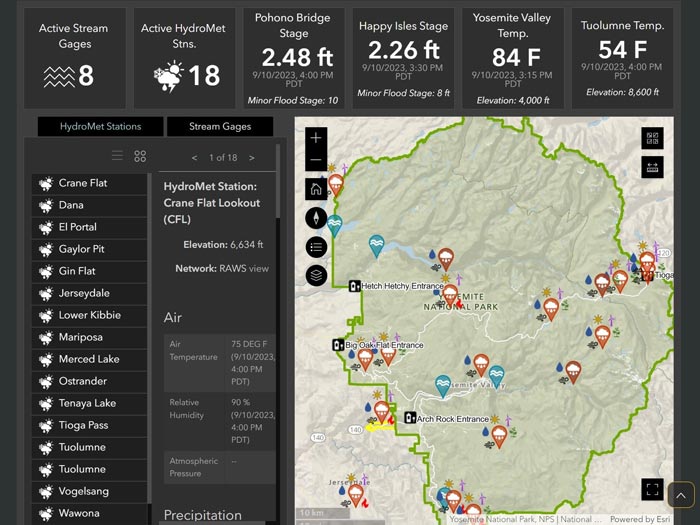Screen dimensions: 700x525
Task: Select Vogelsang station
Action: [x=89, y=492]
